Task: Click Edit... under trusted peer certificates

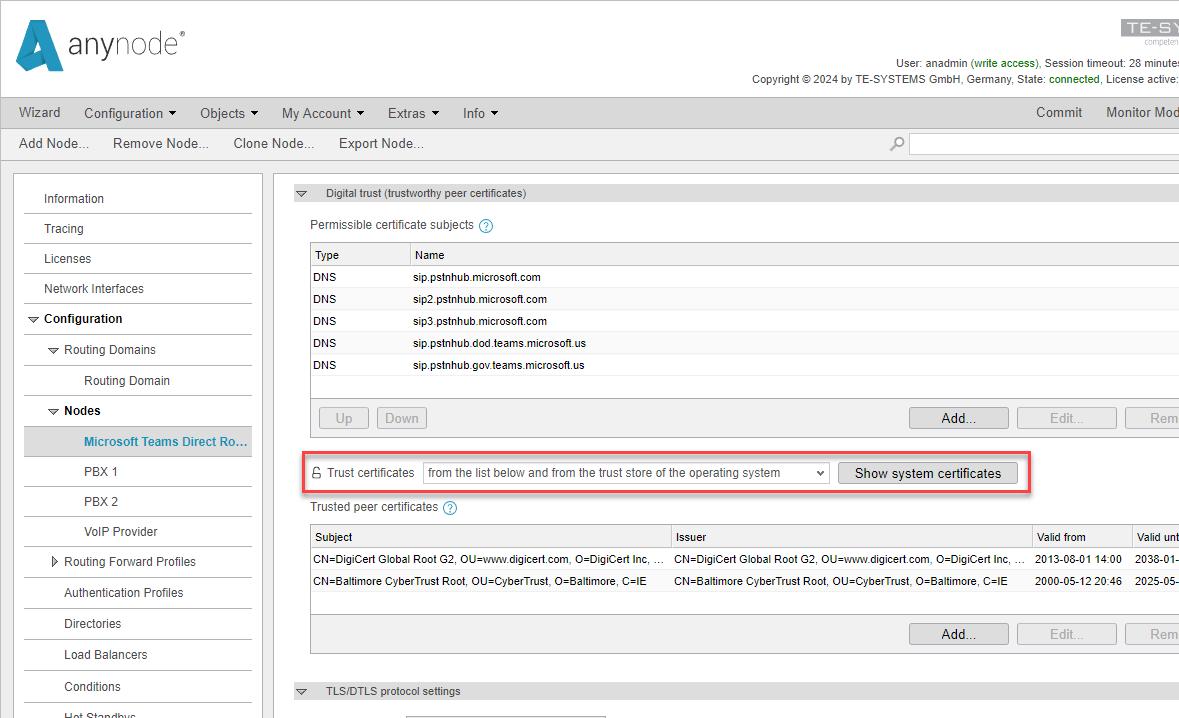Action: point(1067,634)
